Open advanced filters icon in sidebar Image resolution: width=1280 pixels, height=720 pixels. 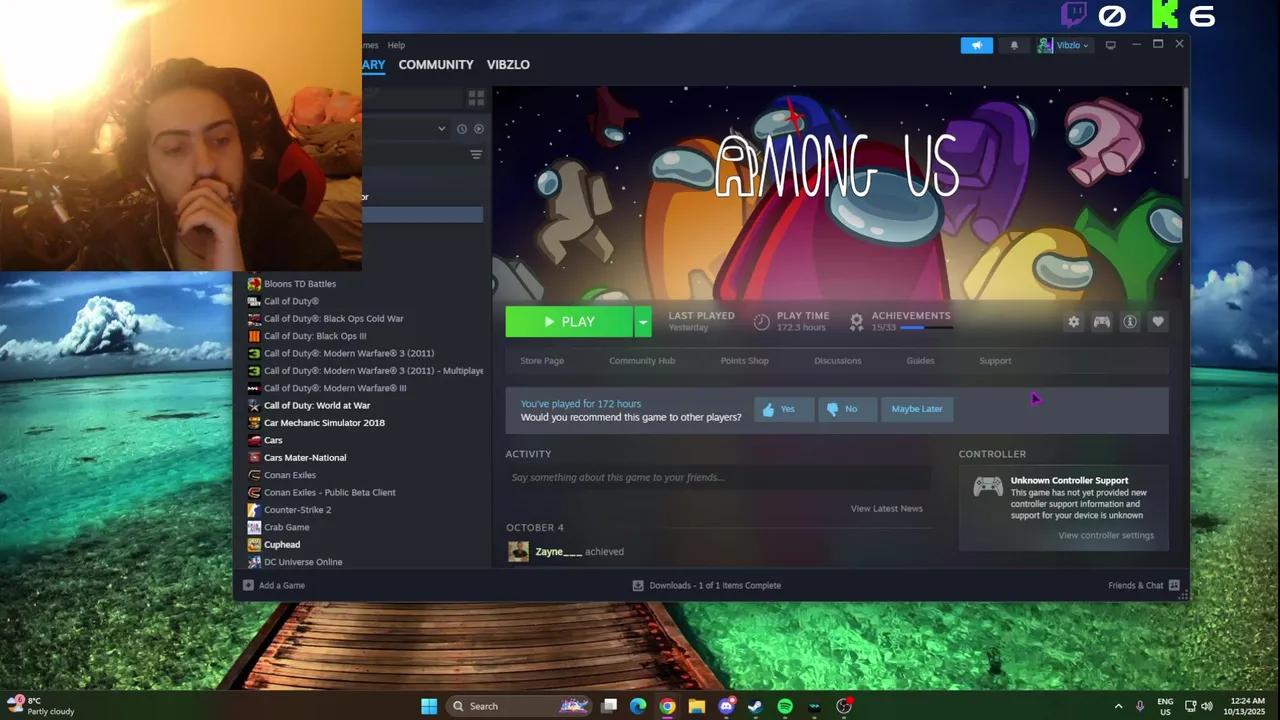pyautogui.click(x=476, y=155)
